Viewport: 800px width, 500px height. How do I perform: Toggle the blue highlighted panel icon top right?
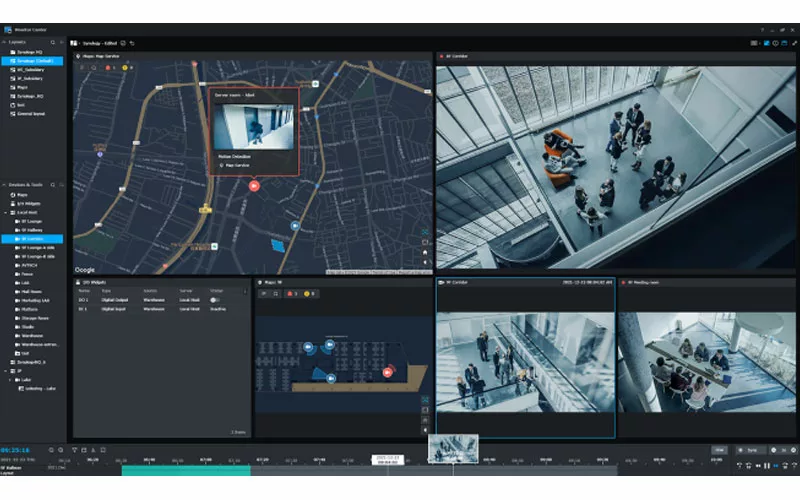tap(766, 43)
